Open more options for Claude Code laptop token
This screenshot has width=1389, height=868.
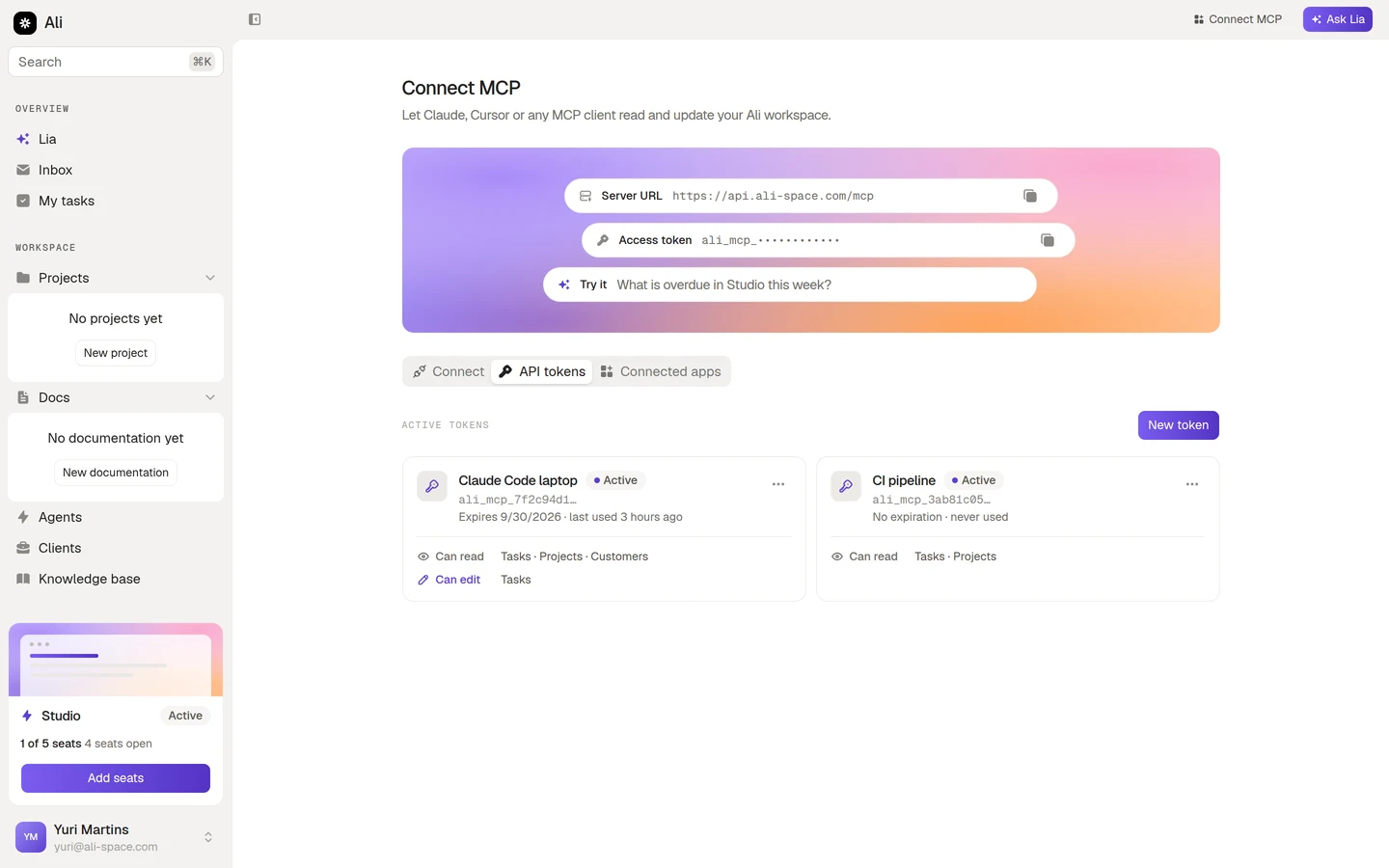[778, 484]
